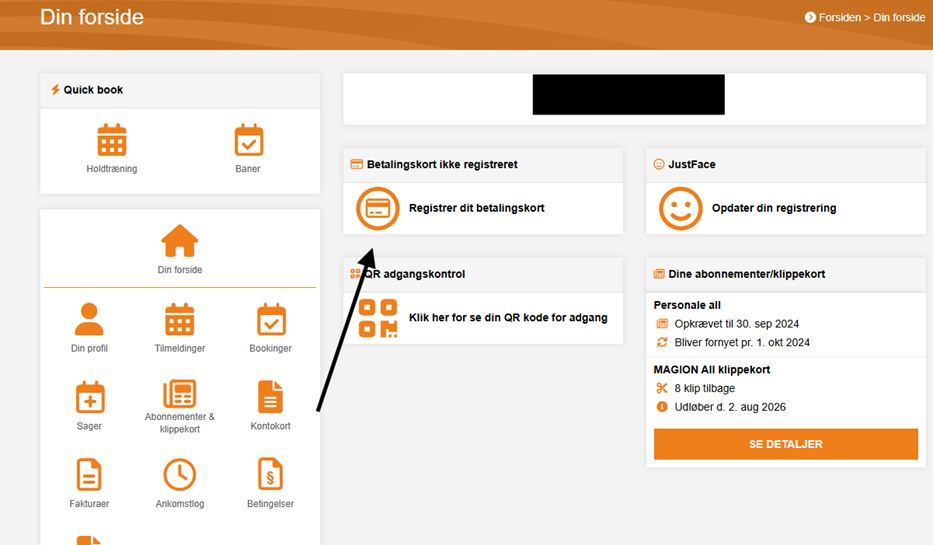The height and width of the screenshot is (545, 933).
Task: Click the JustFace smiley icon
Action: click(x=680, y=208)
